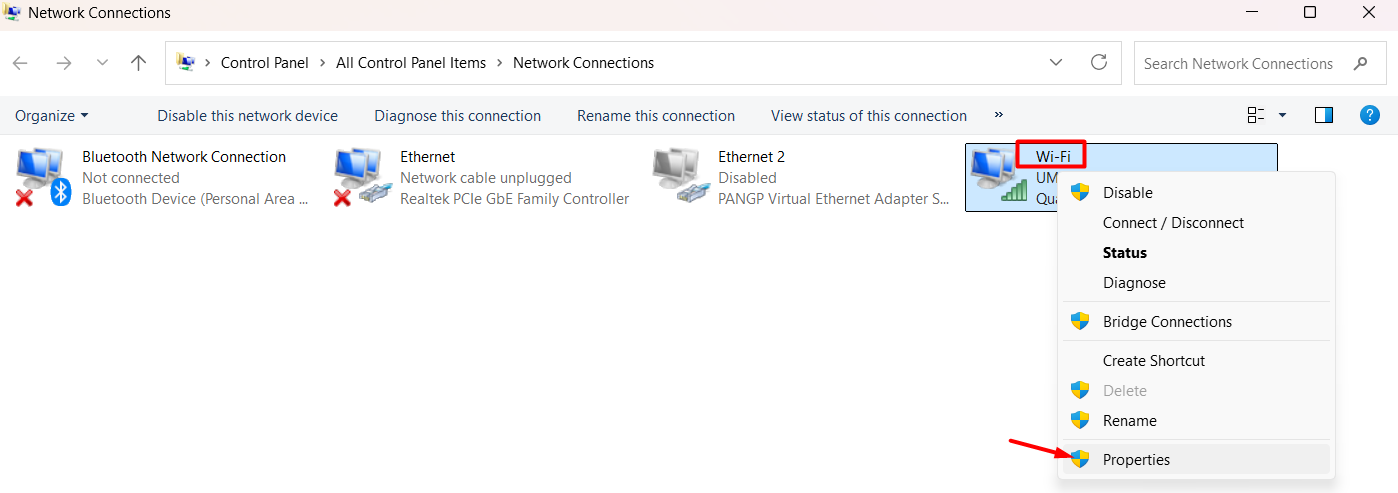Refresh the Network Connections view
1398x493 pixels.
[x=1098, y=62]
